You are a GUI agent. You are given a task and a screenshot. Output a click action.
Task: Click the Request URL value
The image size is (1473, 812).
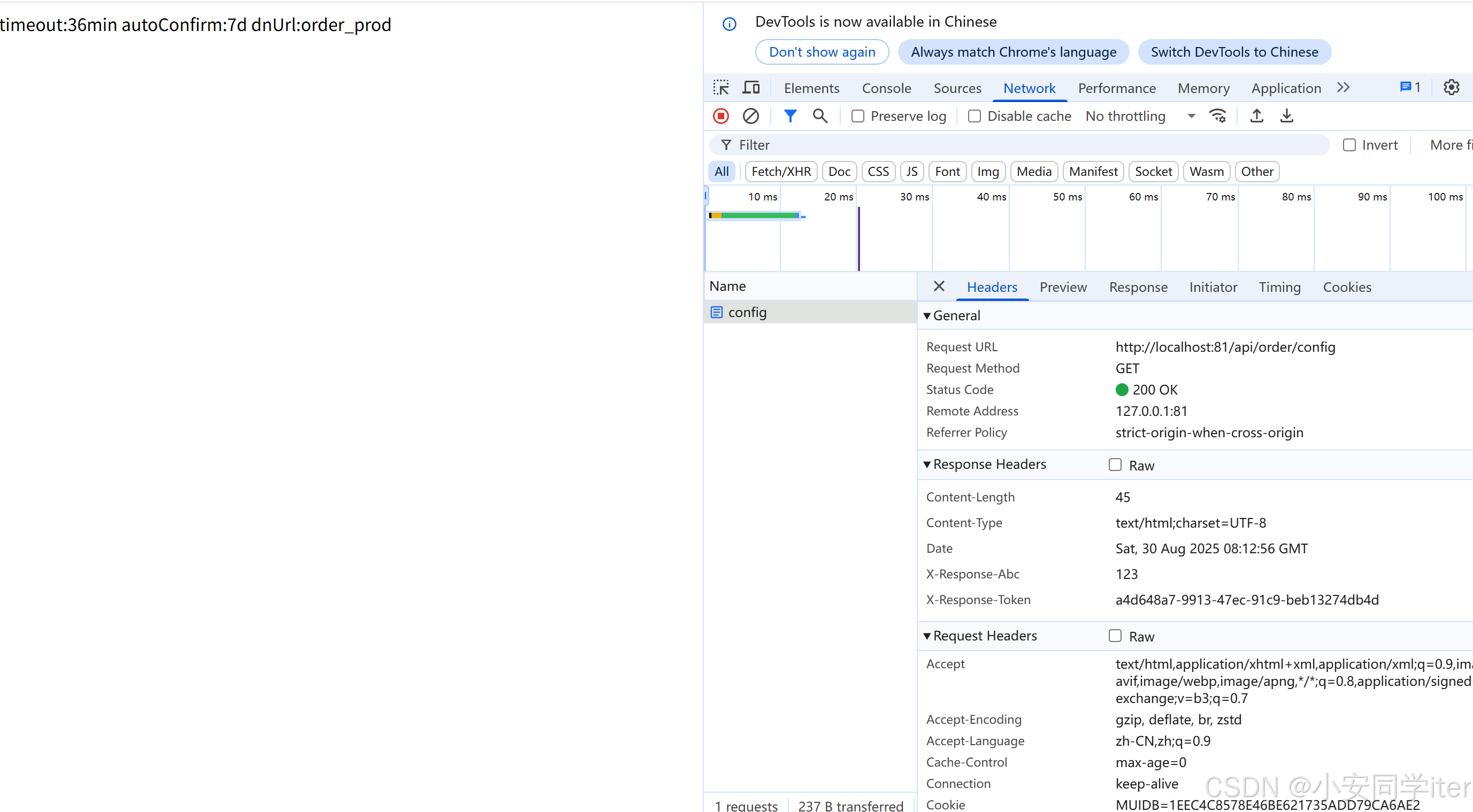pyautogui.click(x=1225, y=347)
